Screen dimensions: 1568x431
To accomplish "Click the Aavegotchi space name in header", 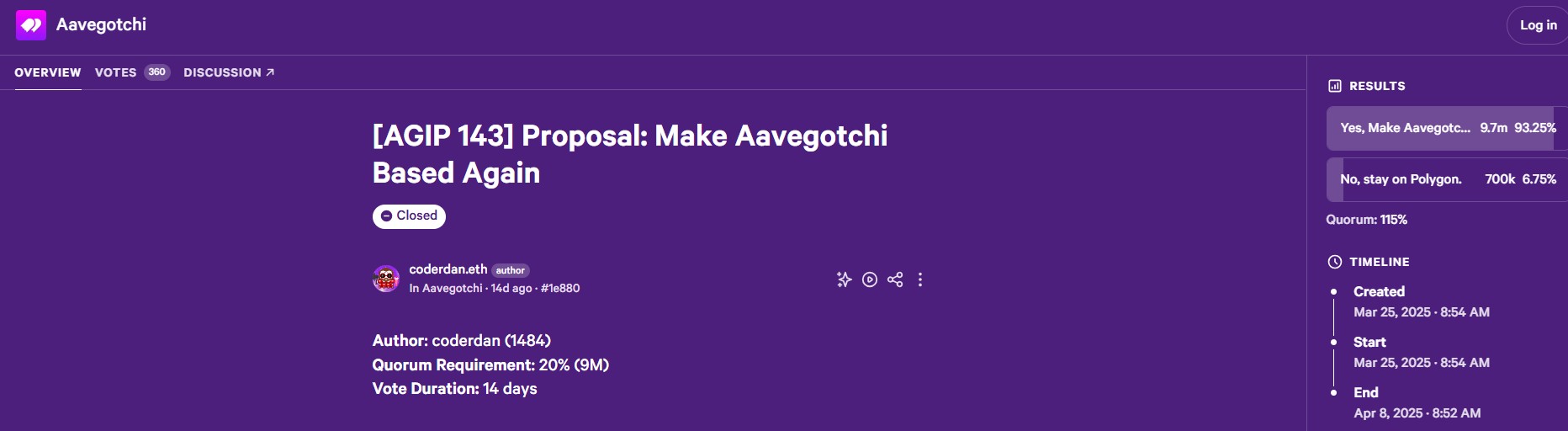I will click(x=101, y=25).
